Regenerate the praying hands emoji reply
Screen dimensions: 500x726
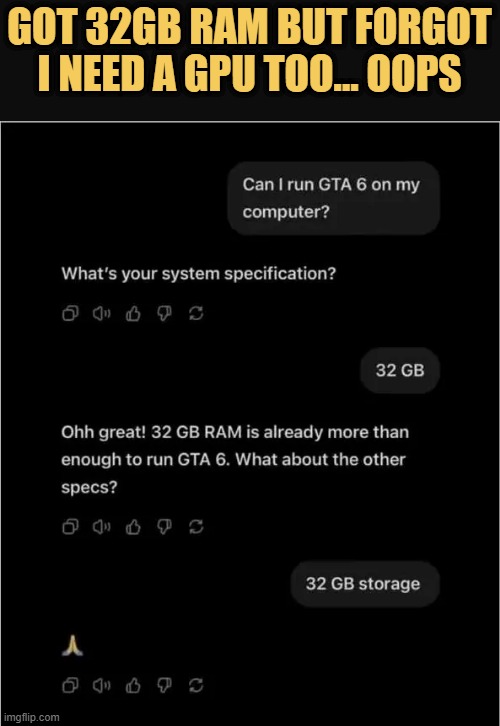pos(196,685)
